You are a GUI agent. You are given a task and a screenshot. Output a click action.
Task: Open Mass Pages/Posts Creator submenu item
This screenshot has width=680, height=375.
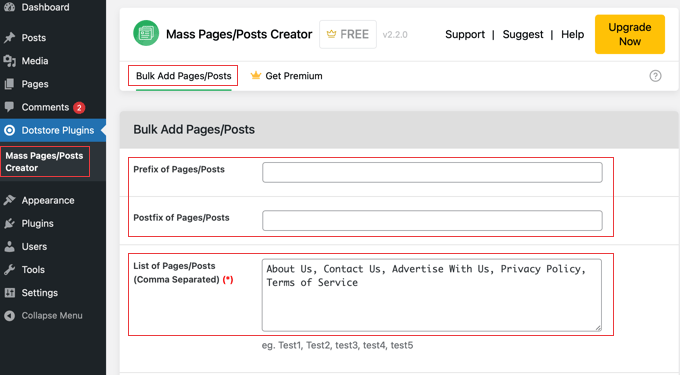click(45, 162)
